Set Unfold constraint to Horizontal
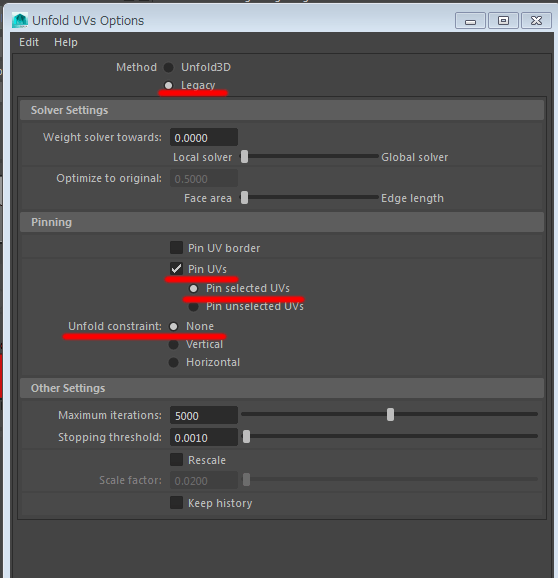Screen dimensions: 558x578 click(174, 362)
